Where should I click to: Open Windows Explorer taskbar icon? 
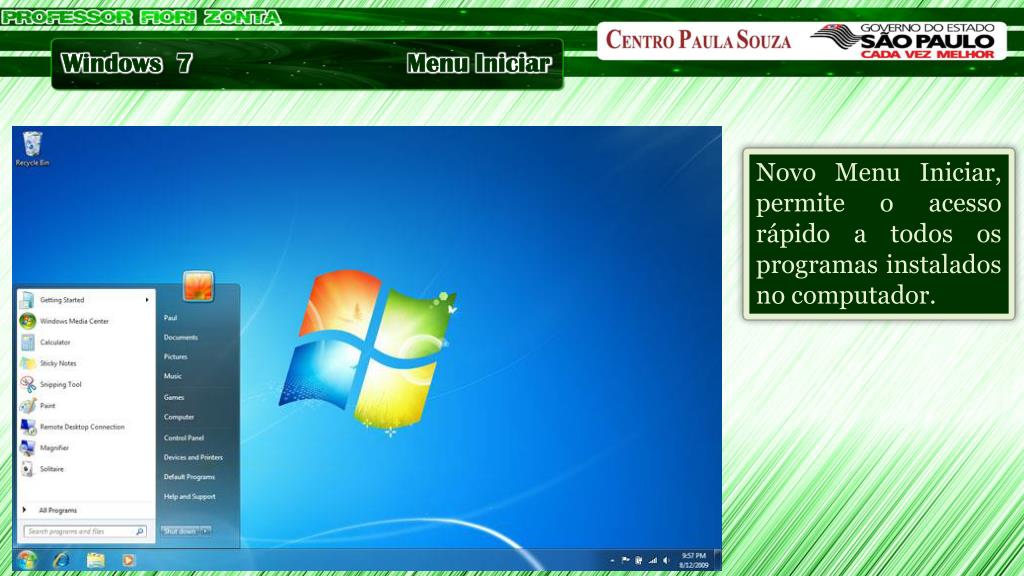tap(96, 560)
